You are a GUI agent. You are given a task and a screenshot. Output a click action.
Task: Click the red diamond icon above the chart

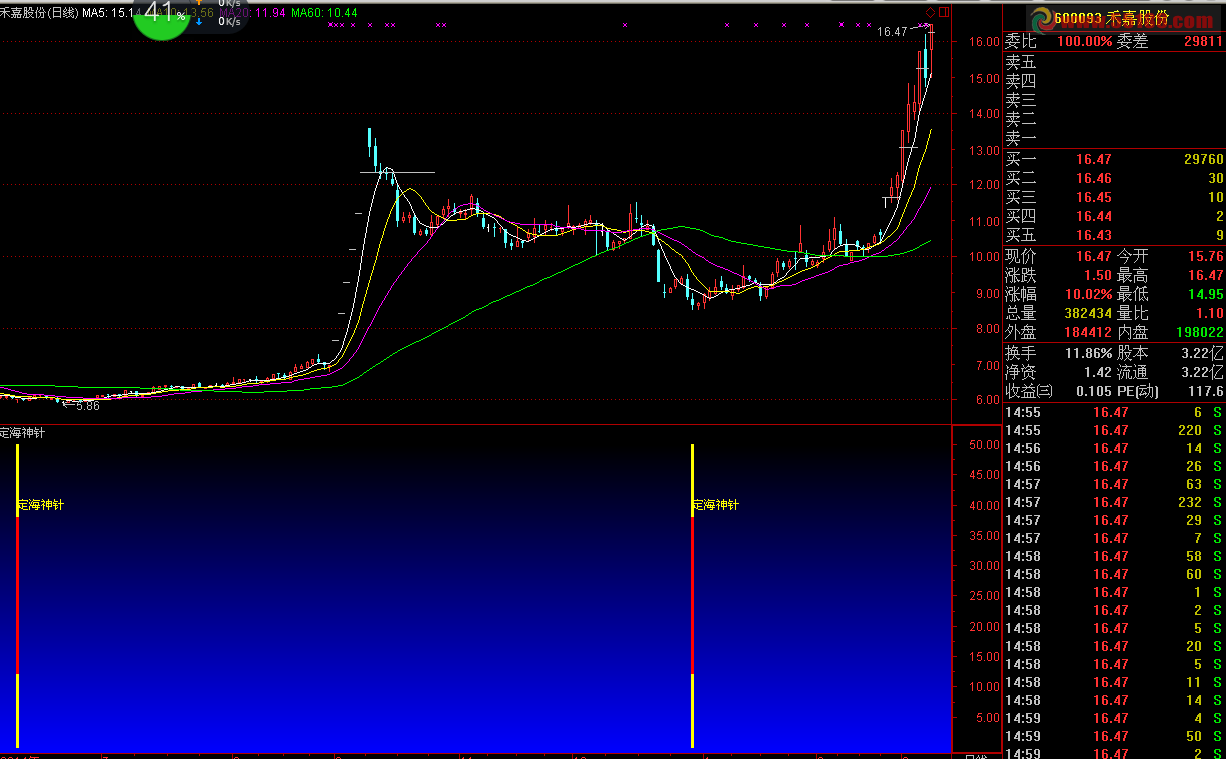[931, 12]
